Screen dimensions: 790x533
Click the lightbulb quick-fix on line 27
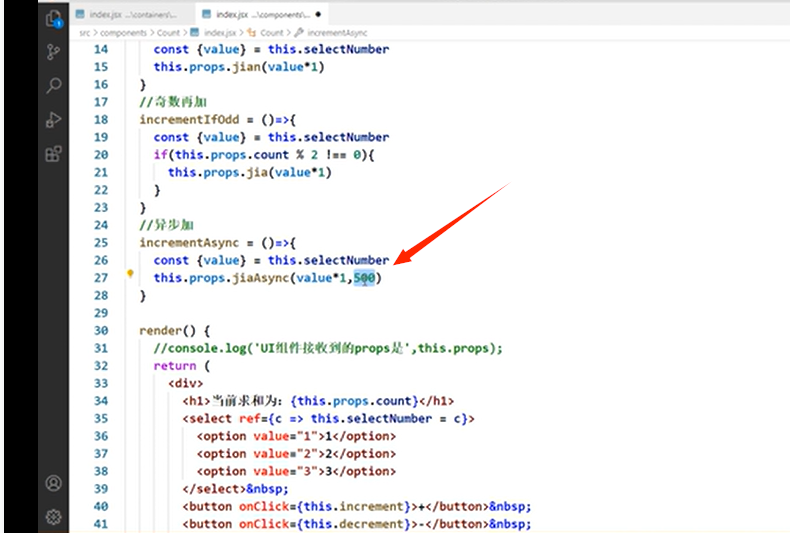pyautogui.click(x=130, y=274)
